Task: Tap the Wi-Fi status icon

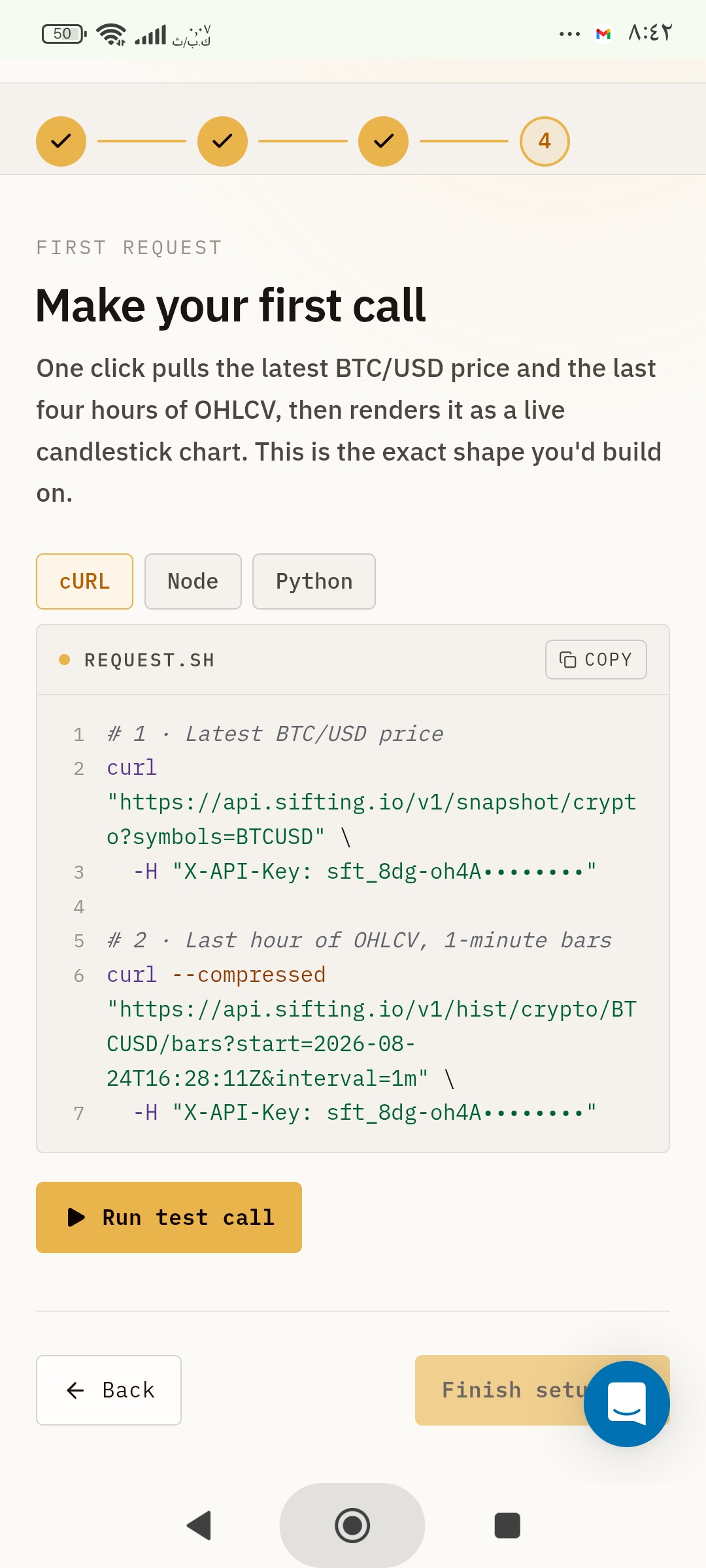Action: pyautogui.click(x=111, y=34)
